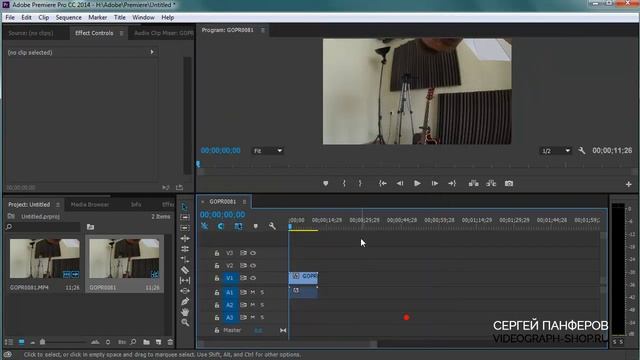Click Mark In bracket button

pyautogui.click(x=344, y=184)
